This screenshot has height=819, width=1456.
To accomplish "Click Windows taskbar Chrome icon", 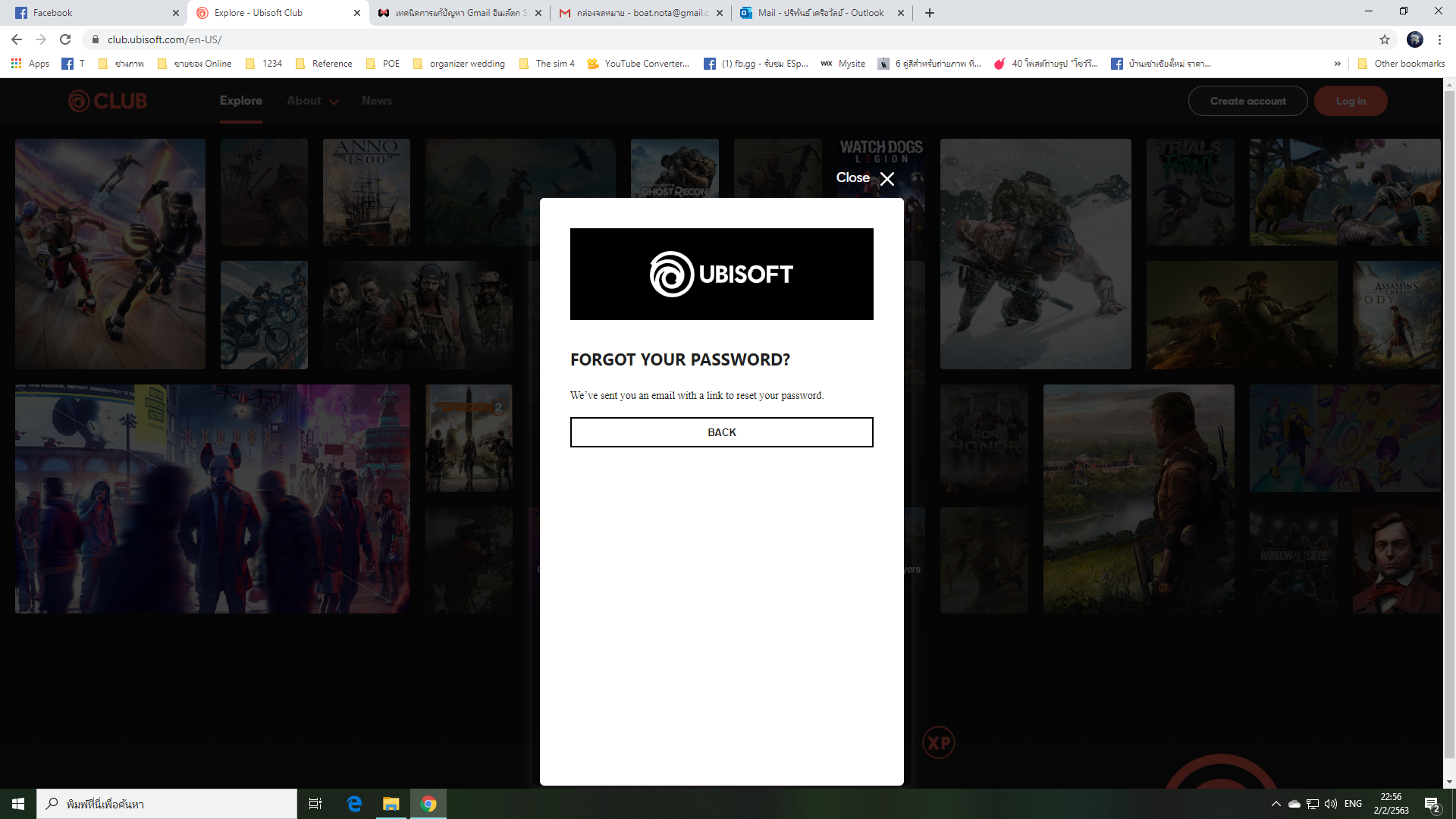I will click(x=428, y=803).
